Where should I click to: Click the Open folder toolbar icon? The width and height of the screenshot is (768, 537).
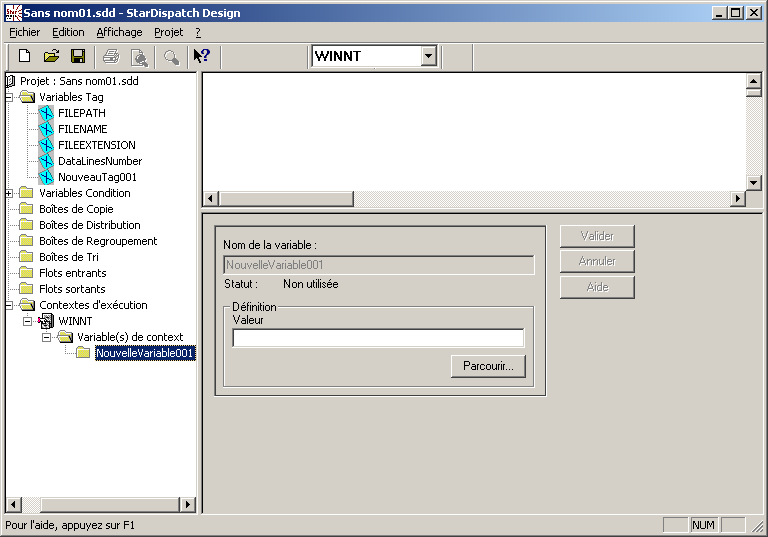coord(51,56)
